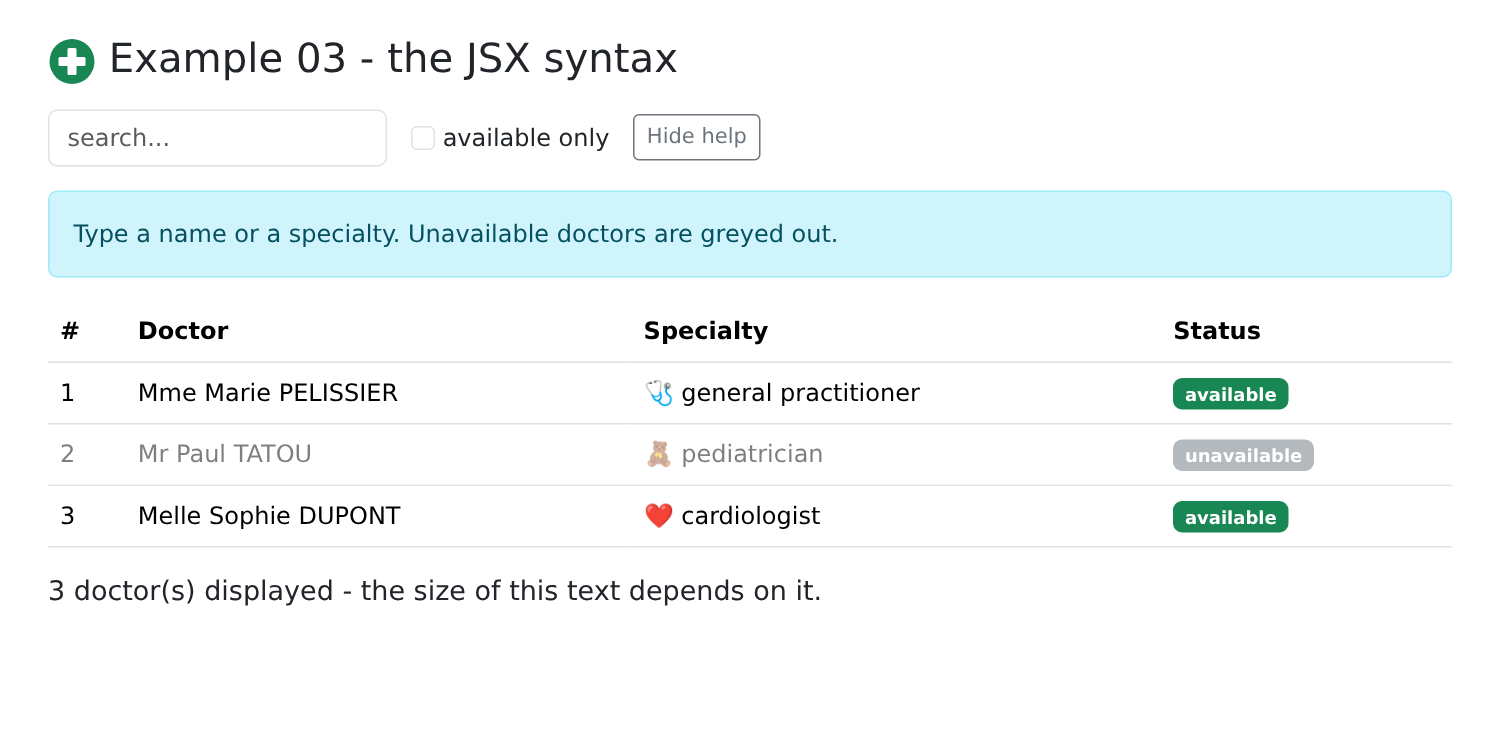
Task: Click the stethoscope icon for general practitioner
Action: click(659, 393)
